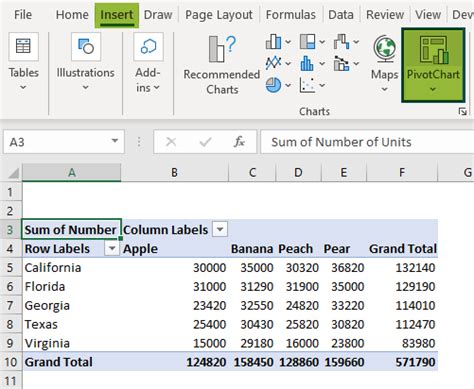
Task: Expand the PivotChart dropdown arrow
Action: (433, 89)
